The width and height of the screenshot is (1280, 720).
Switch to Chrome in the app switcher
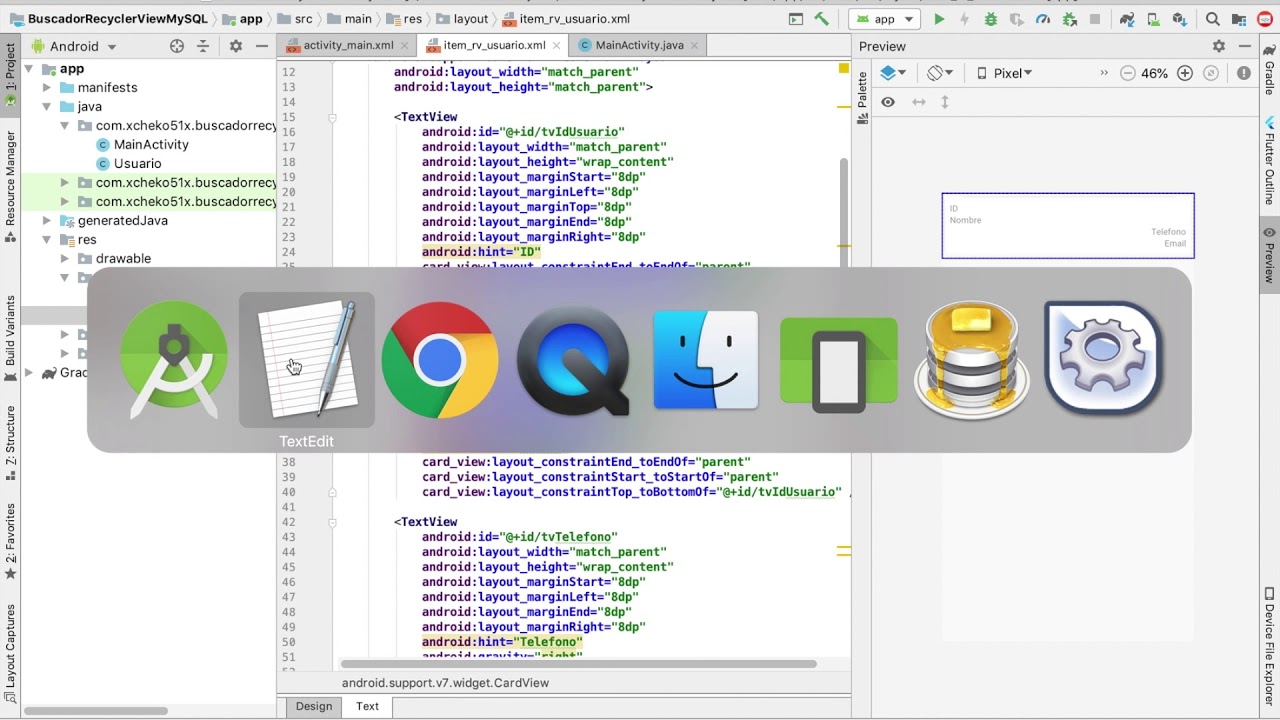pyautogui.click(x=440, y=360)
